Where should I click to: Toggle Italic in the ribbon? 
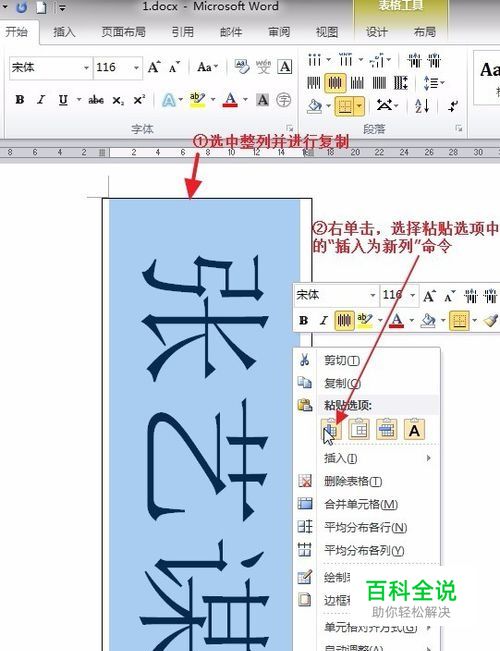pyautogui.click(x=41, y=100)
